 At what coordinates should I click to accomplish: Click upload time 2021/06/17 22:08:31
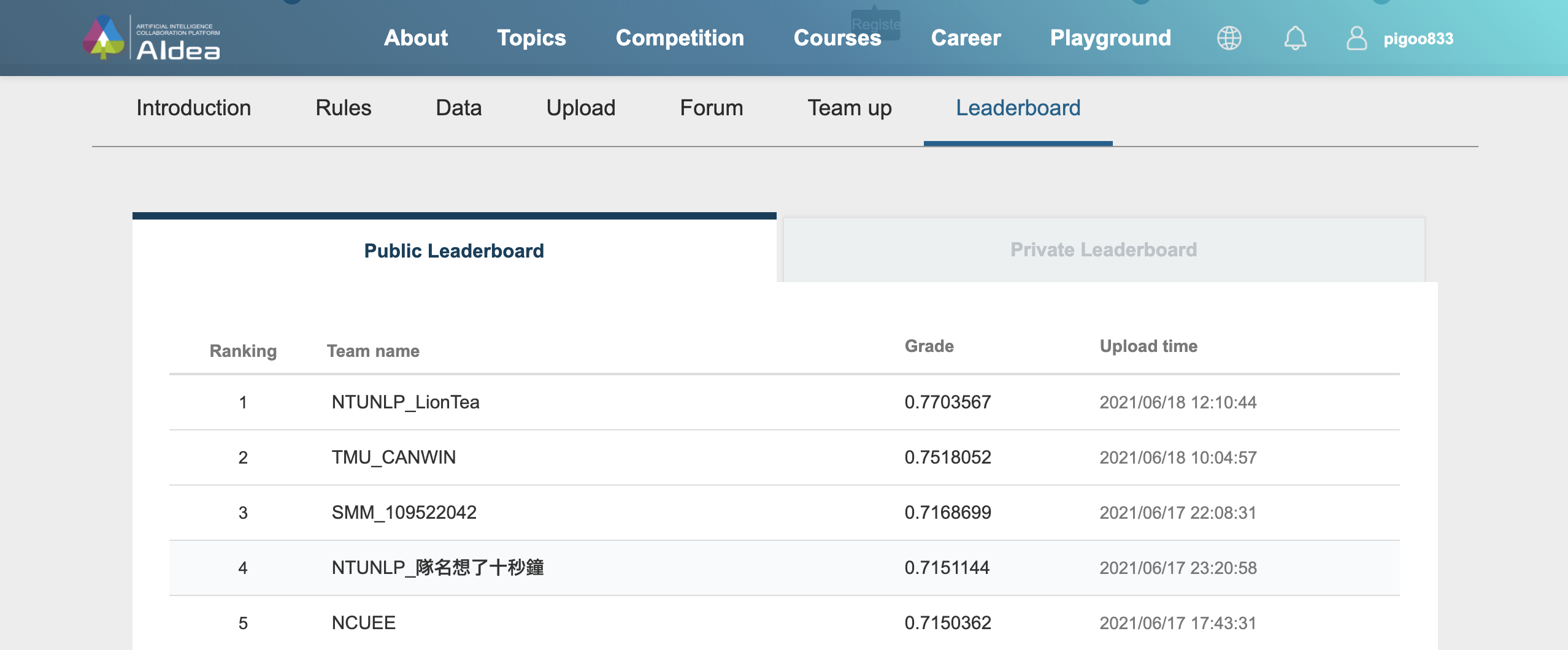(1178, 513)
